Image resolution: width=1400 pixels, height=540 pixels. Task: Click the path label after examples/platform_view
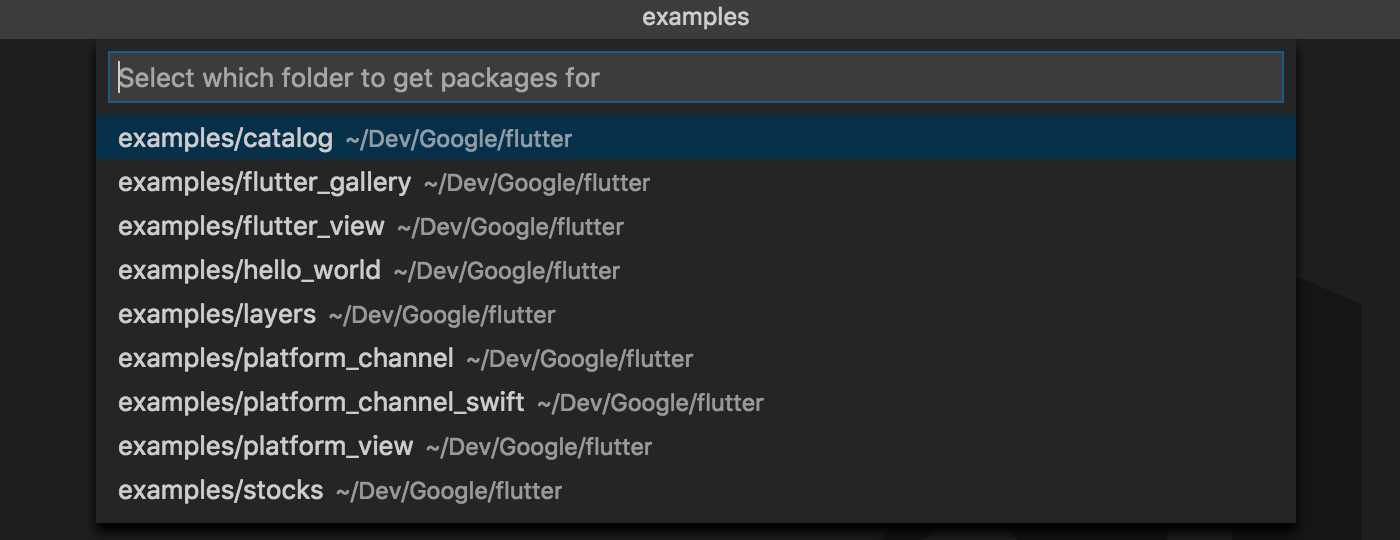(x=539, y=448)
